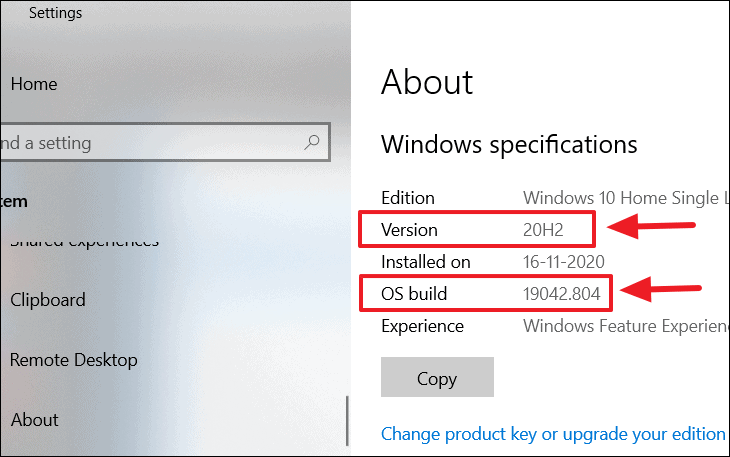Click the Windows Feature Experience text
Viewport: 730px width, 457px height.
coord(626,326)
